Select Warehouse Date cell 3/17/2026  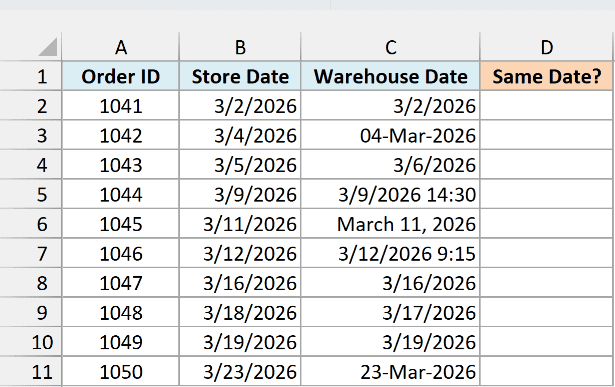(390, 313)
